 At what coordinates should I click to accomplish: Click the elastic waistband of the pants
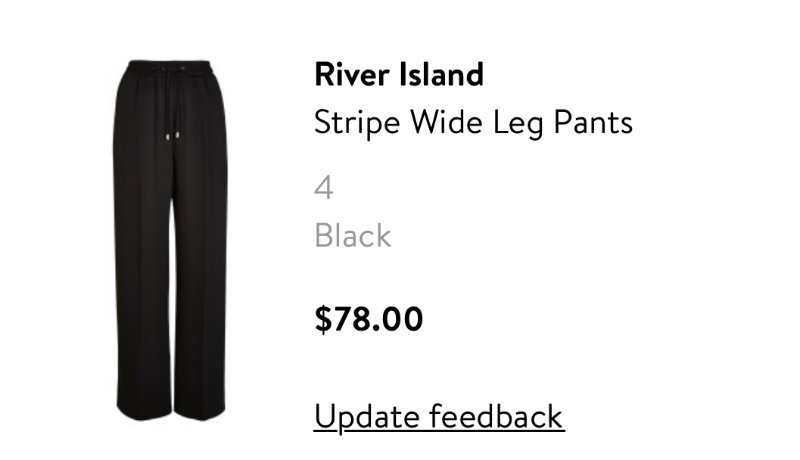click(169, 68)
